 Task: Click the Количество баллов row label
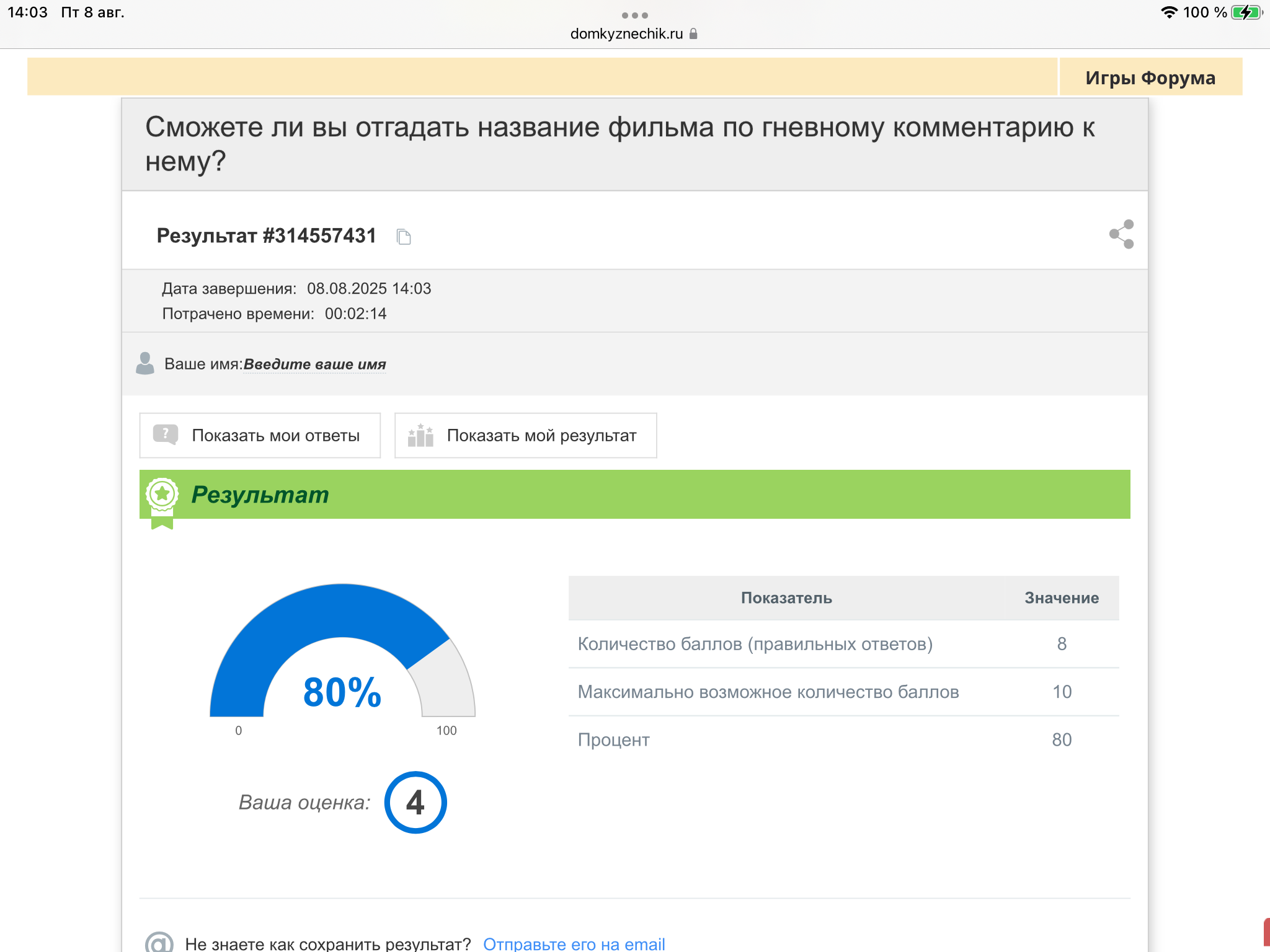pos(755,644)
